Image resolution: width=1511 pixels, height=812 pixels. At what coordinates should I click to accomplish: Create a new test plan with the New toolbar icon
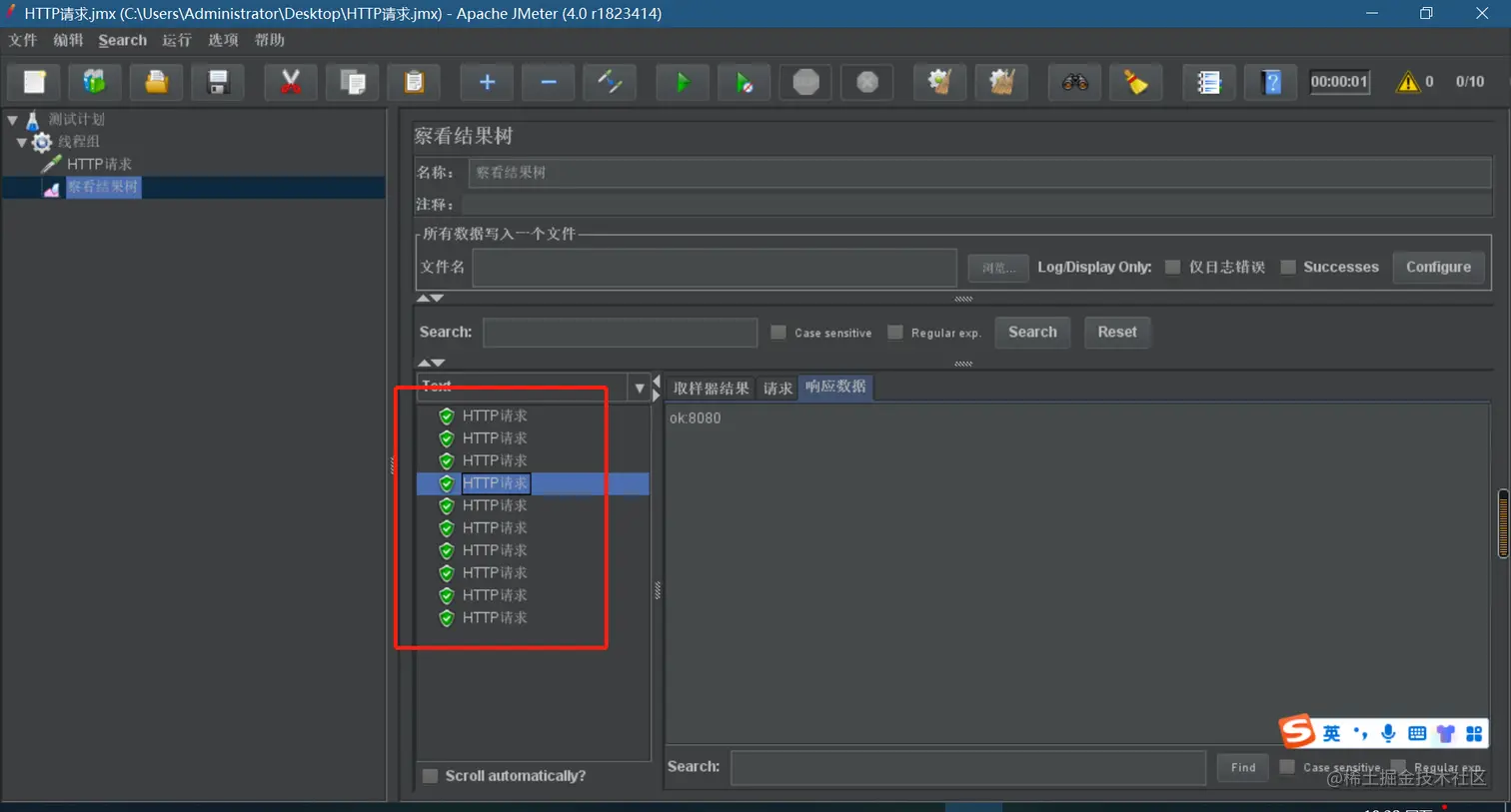click(x=35, y=82)
